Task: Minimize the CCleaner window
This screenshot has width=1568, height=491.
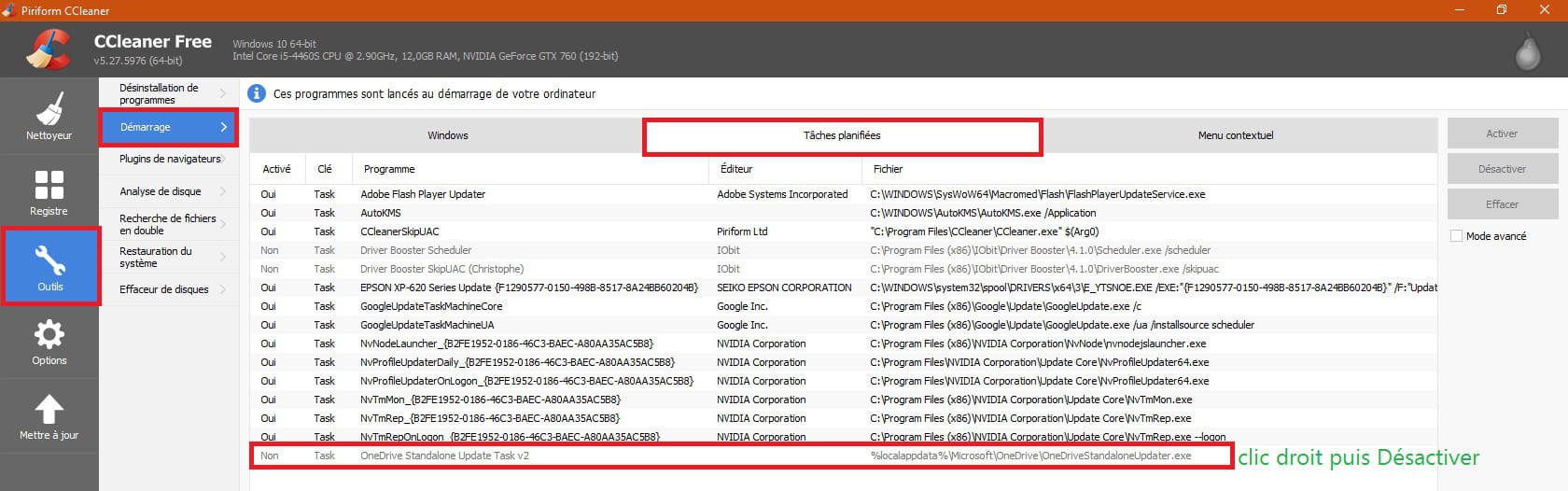Action: click(x=1458, y=10)
